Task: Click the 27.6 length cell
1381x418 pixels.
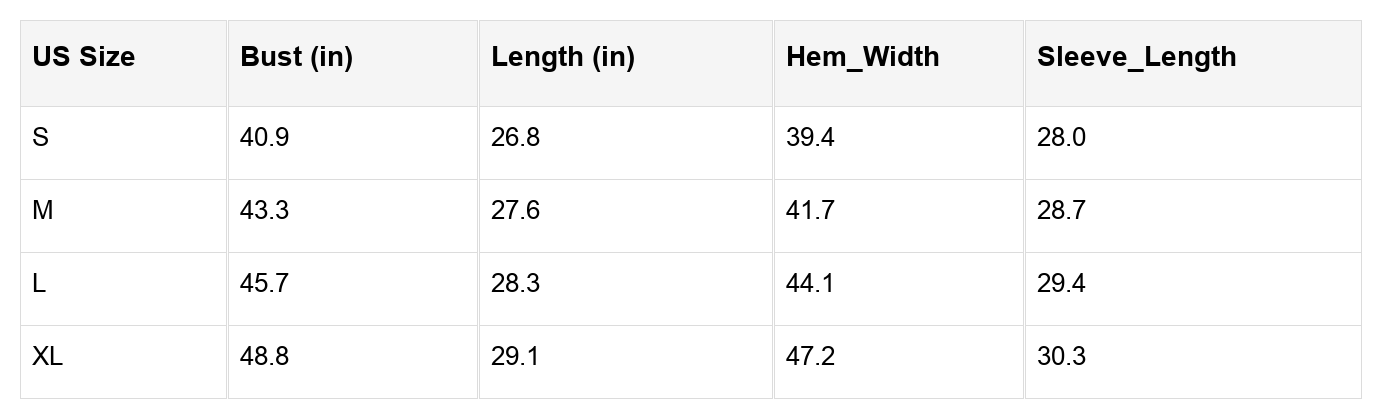Action: (x=515, y=211)
